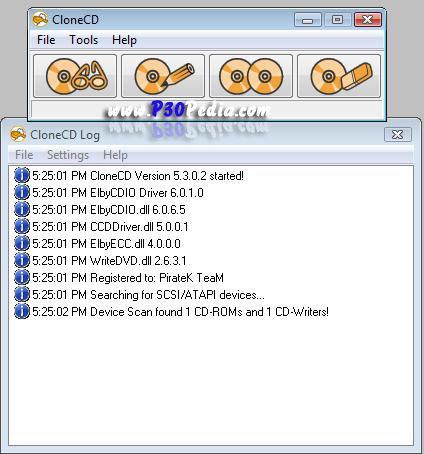Image resolution: width=424 pixels, height=454 pixels.
Task: Open the File menu in CloneCD Log
Action: (x=24, y=155)
